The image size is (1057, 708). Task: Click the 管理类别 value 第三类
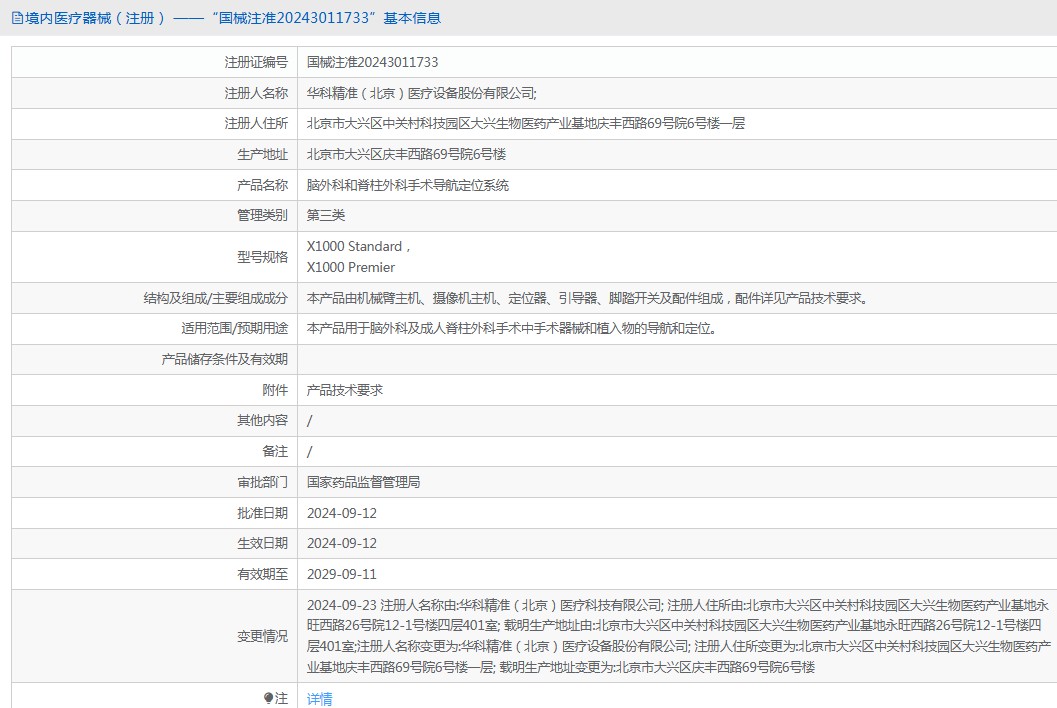(x=326, y=216)
